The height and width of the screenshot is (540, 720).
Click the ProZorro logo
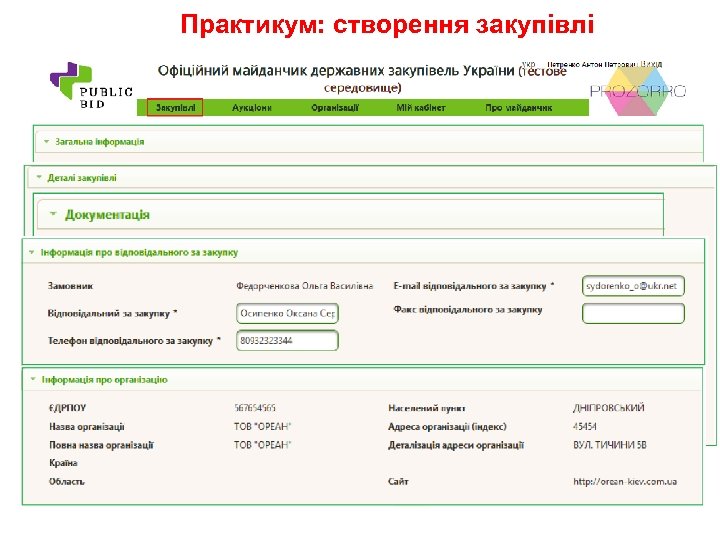pyautogui.click(x=637, y=91)
